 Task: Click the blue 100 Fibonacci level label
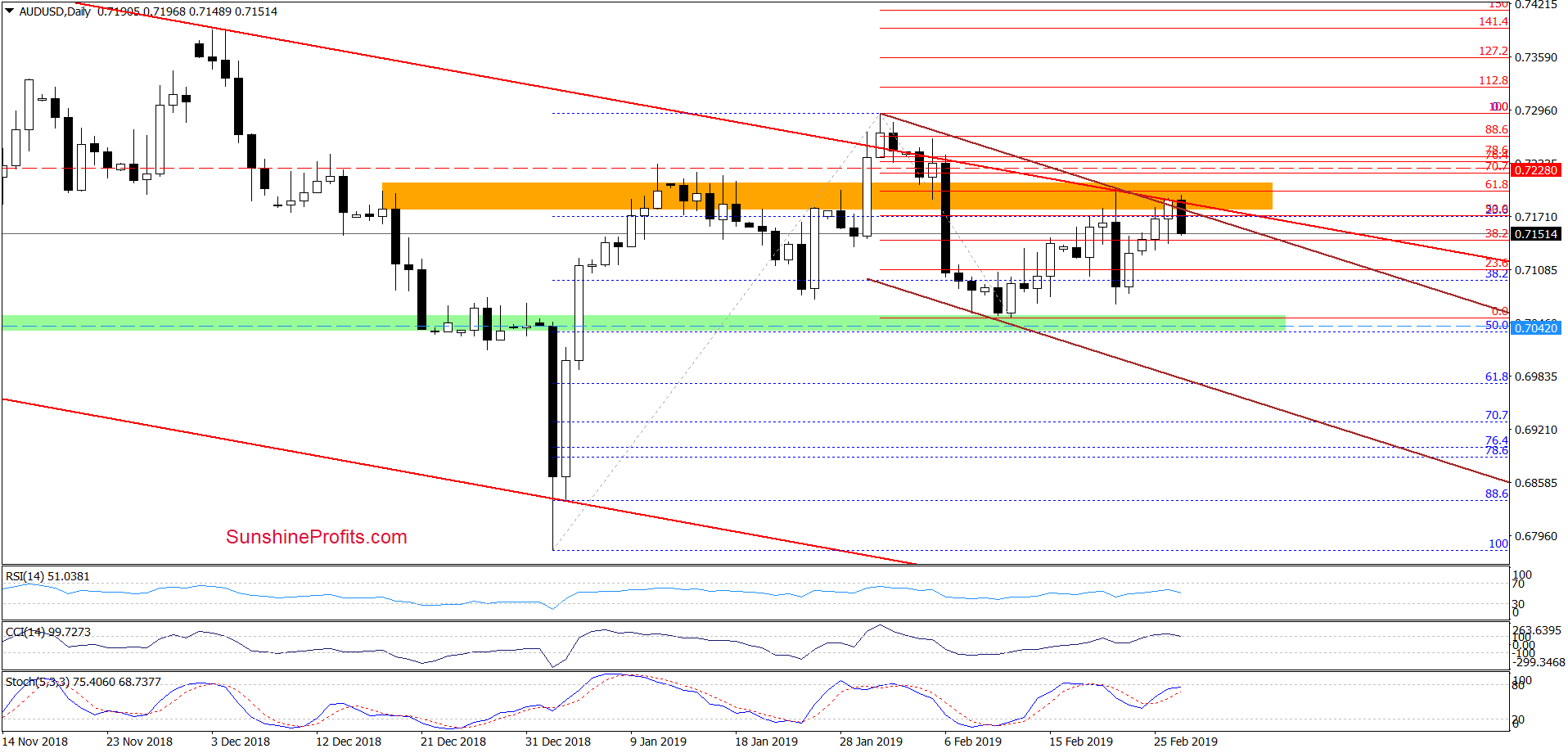coord(1498,543)
